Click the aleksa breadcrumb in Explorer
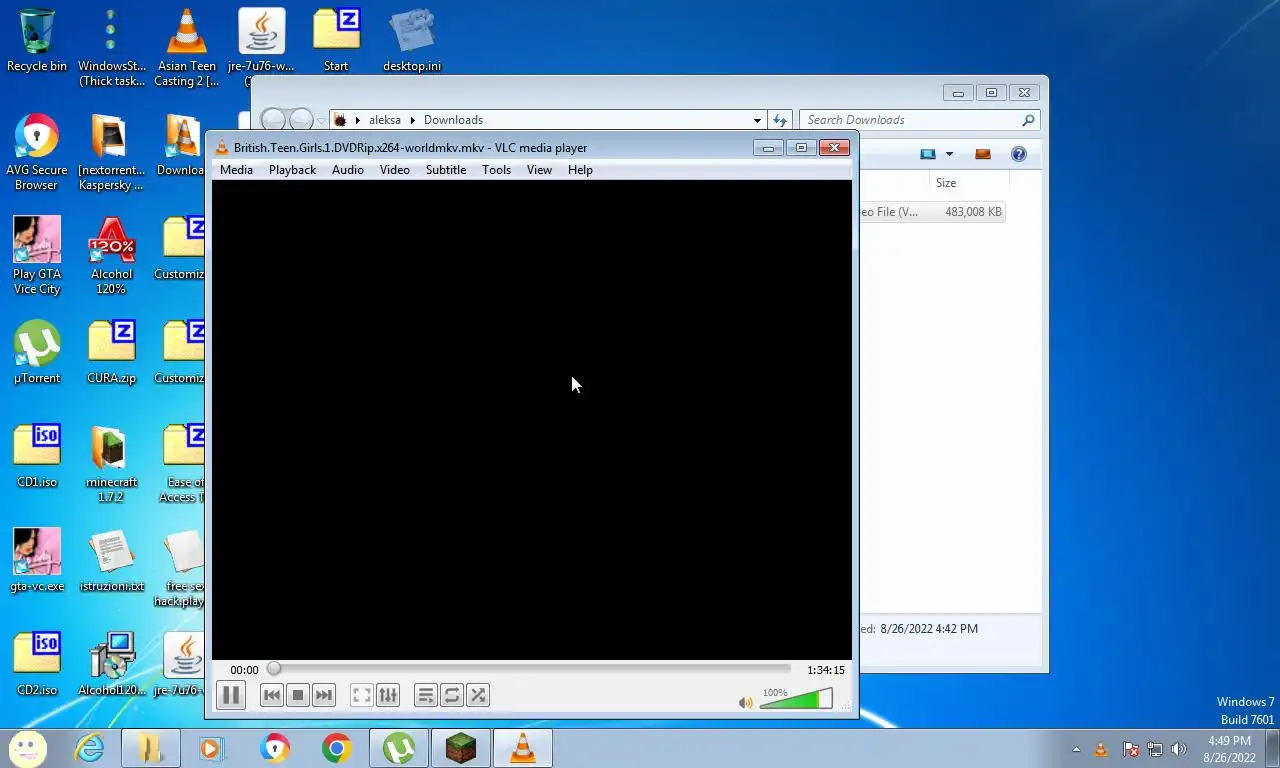1280x768 pixels. click(385, 120)
